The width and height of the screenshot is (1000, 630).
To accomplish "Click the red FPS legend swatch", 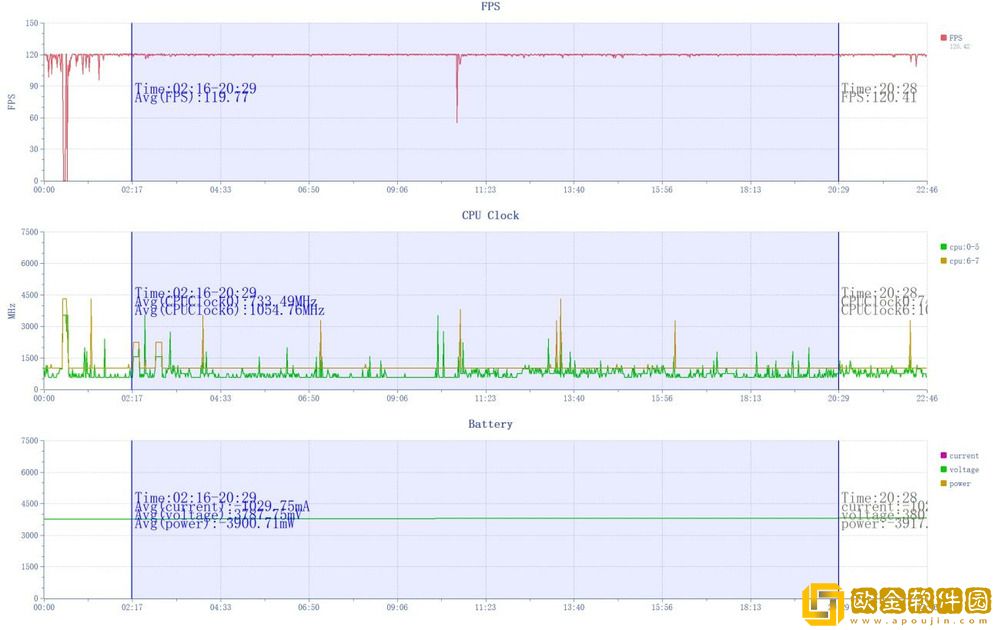I will click(x=943, y=38).
